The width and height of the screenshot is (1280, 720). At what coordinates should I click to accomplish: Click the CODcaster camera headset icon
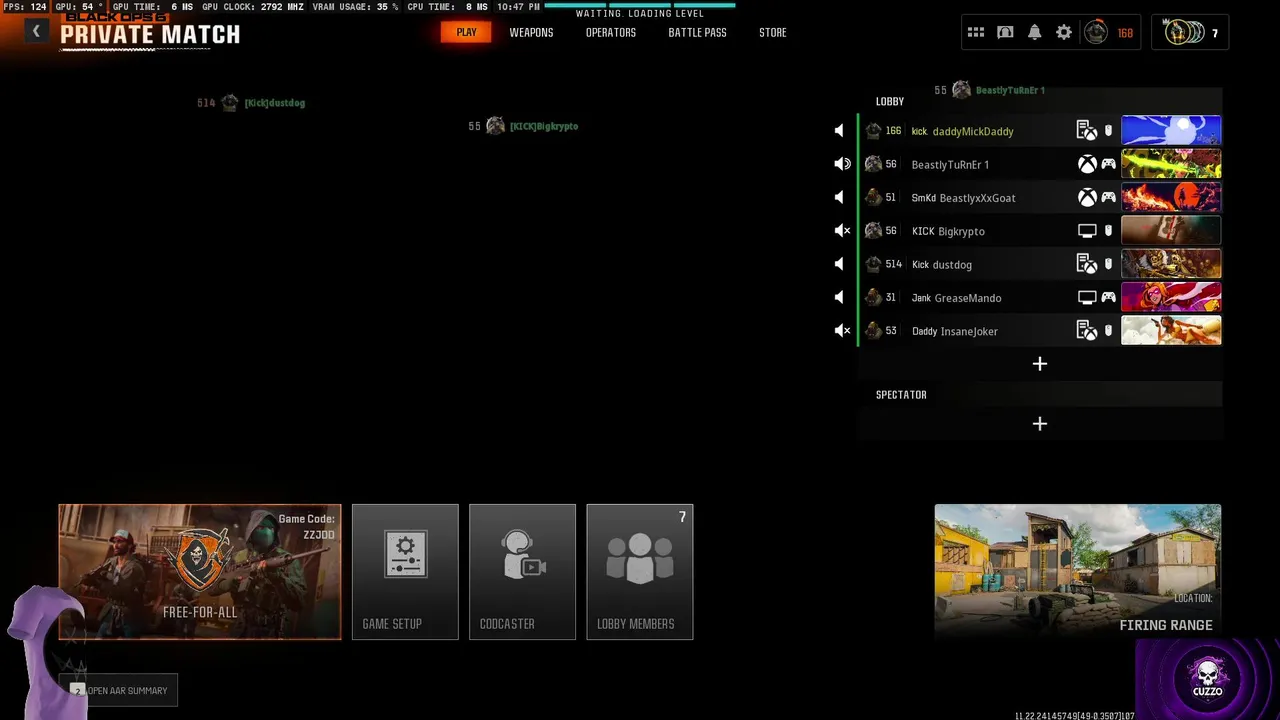pos(522,555)
